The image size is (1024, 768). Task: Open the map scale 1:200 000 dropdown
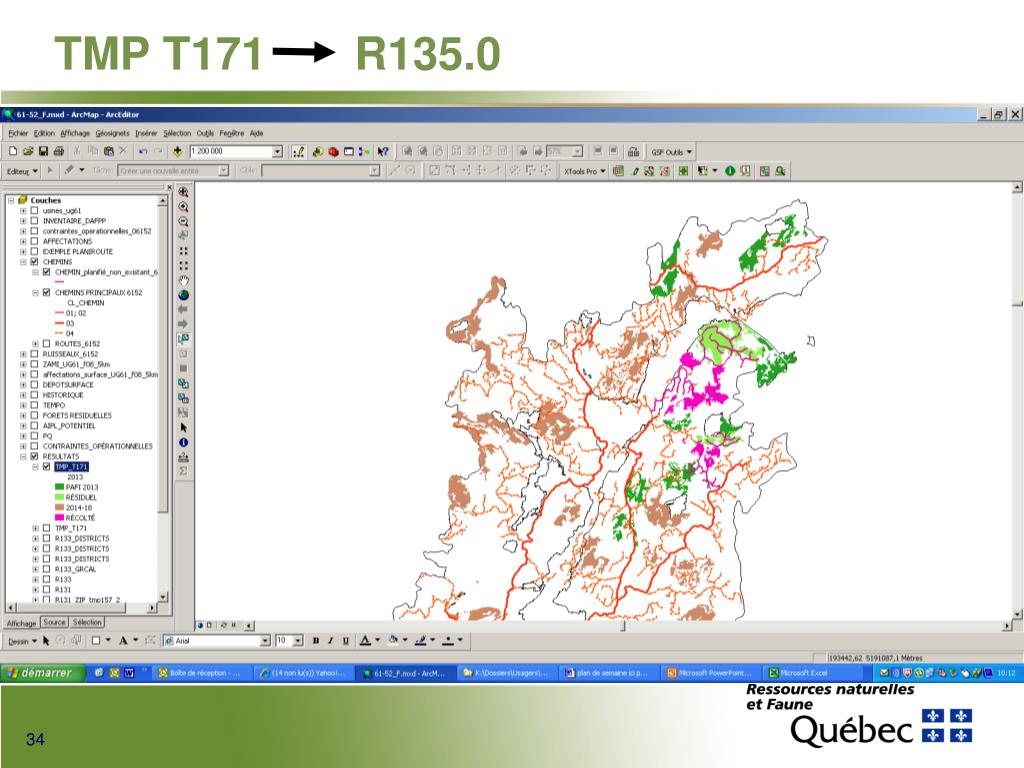(x=277, y=152)
